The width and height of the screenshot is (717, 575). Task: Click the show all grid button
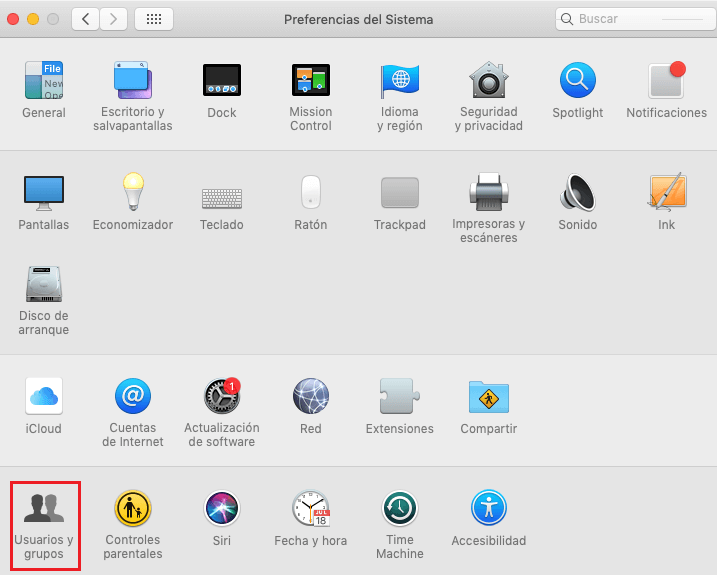tap(153, 19)
